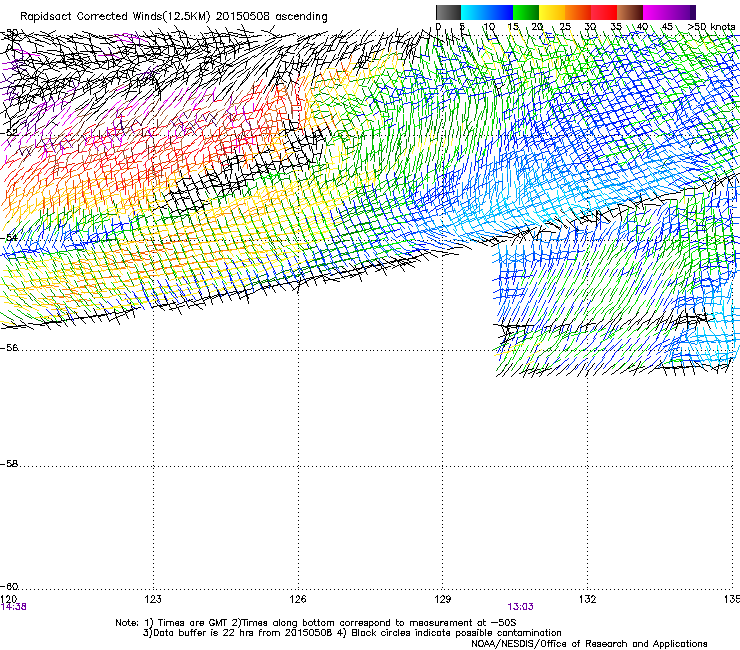740x650 pixels.
Task: Click the purple '14:38' swath time label
Action: coord(14,607)
